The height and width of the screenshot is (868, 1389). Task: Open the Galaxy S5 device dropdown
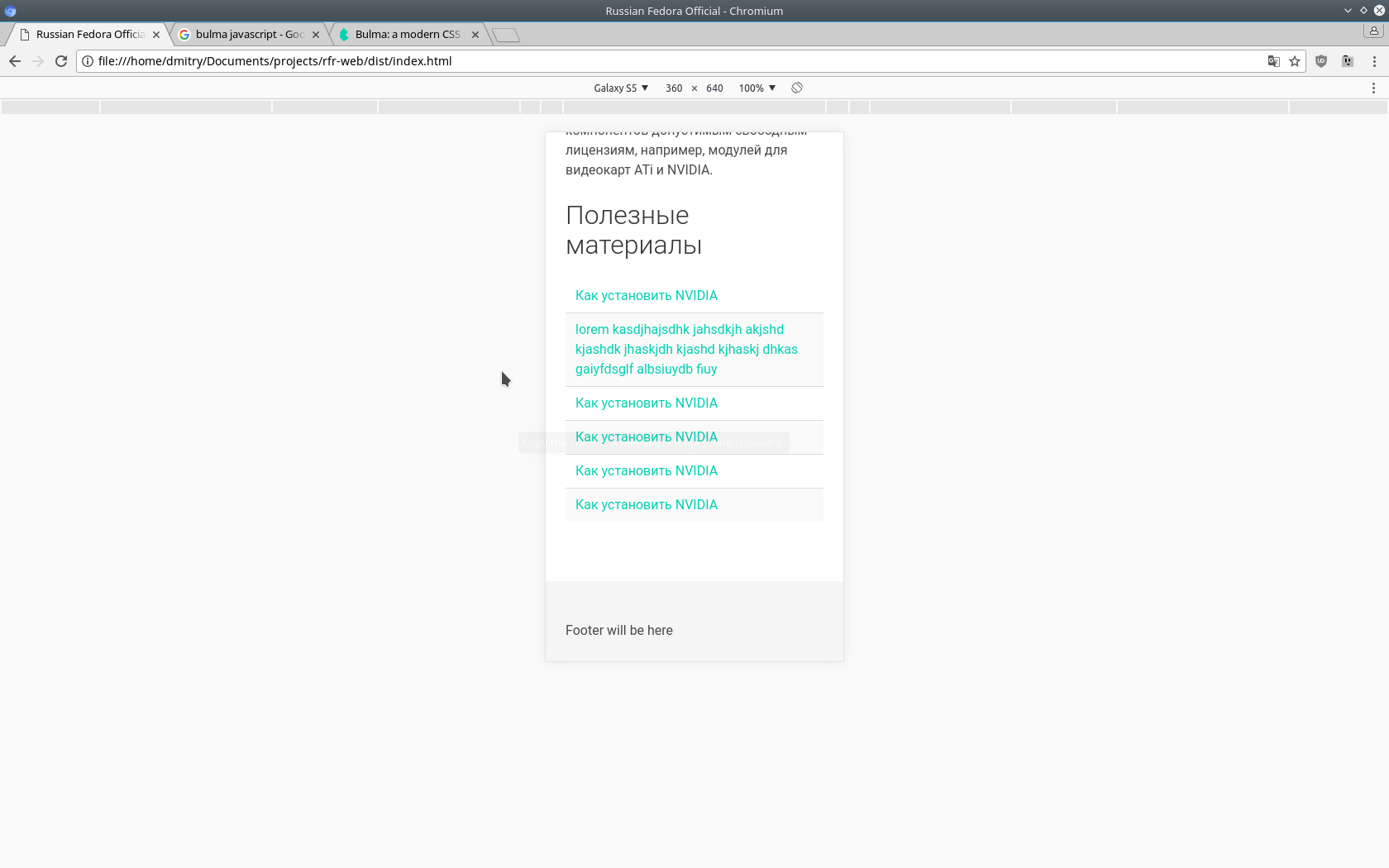pyautogui.click(x=621, y=88)
